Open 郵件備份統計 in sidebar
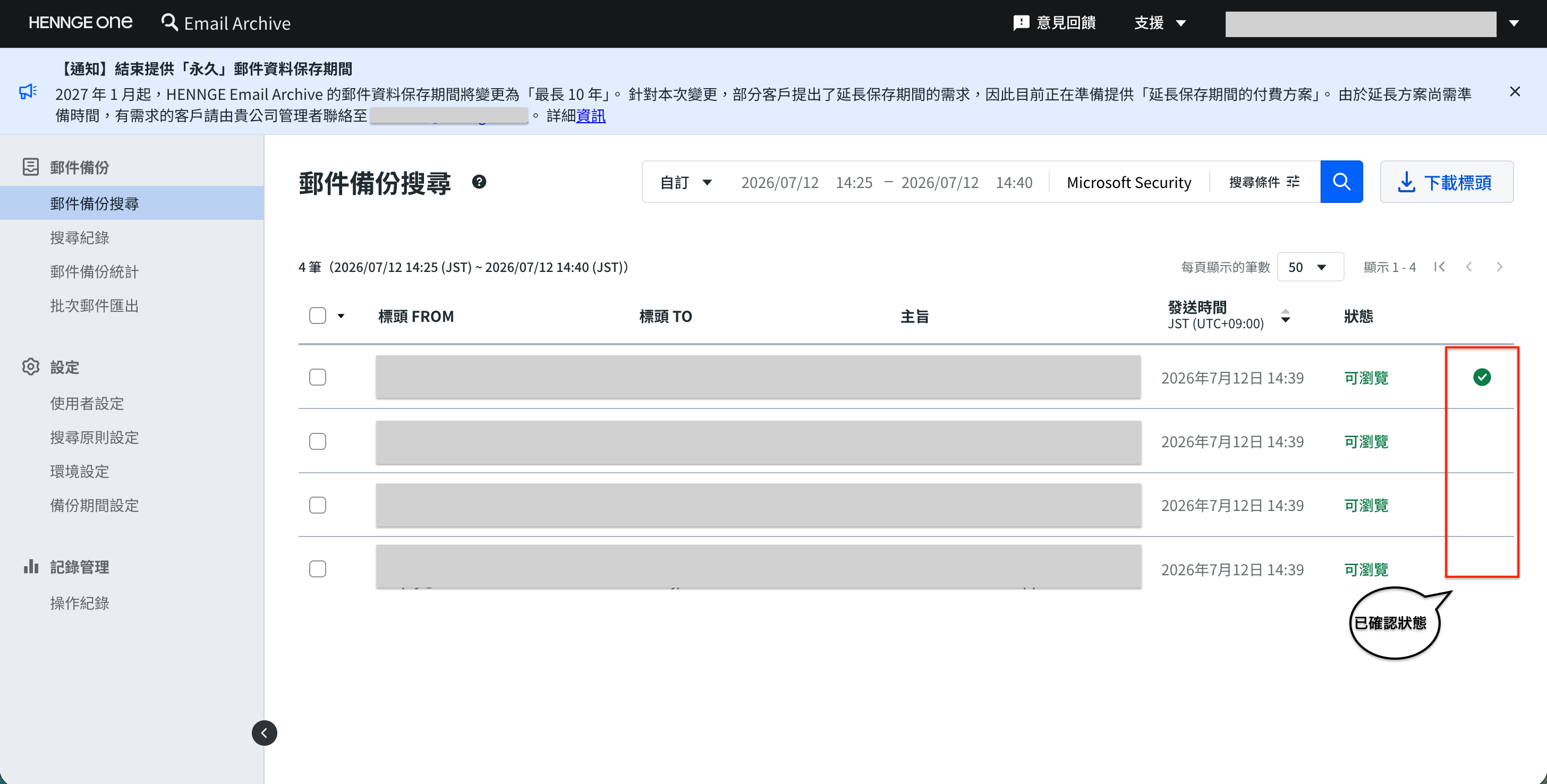Screen dimensions: 1547x784 [x=94, y=271]
